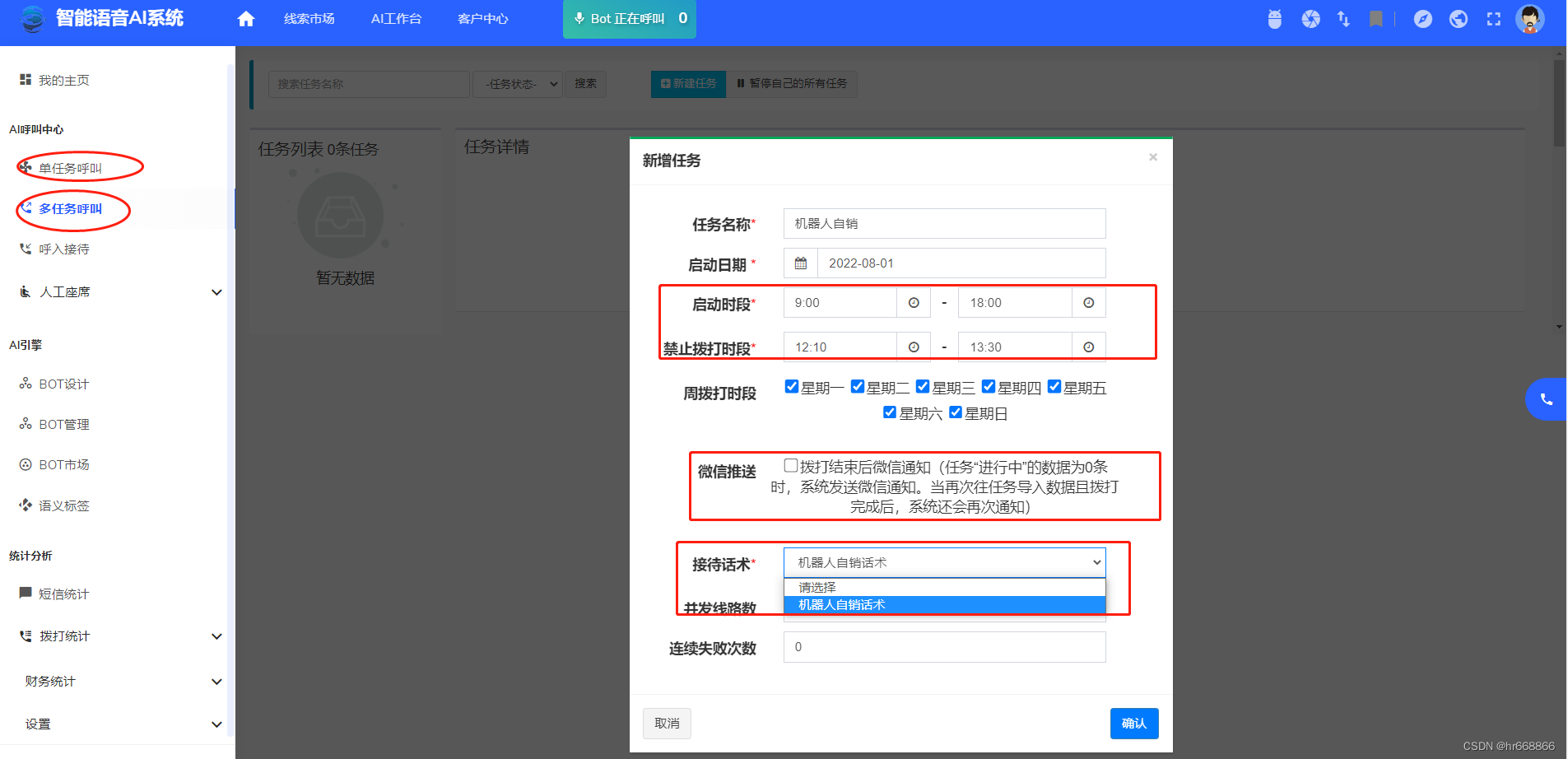The image size is (1568, 759).
Task: Toggle 星期六 checkbox
Action: click(890, 412)
